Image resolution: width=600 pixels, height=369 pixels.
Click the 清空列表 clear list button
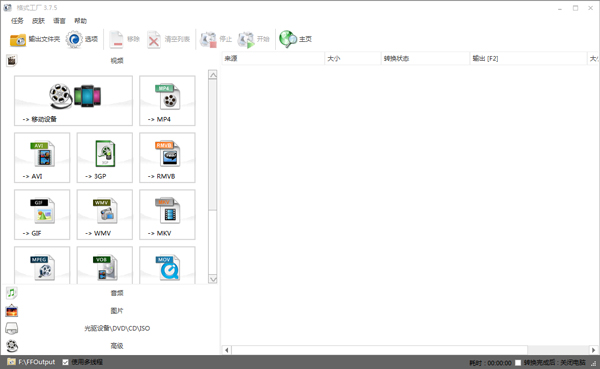(168, 39)
